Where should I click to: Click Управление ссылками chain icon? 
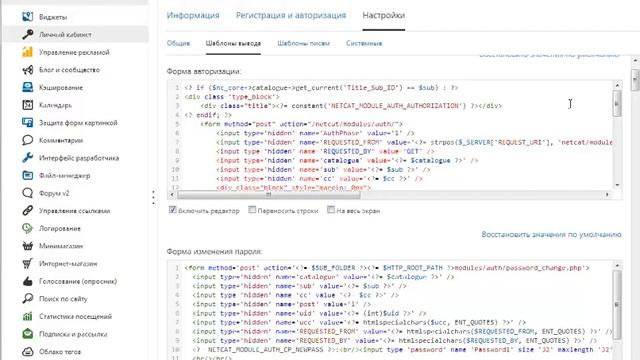27,210
